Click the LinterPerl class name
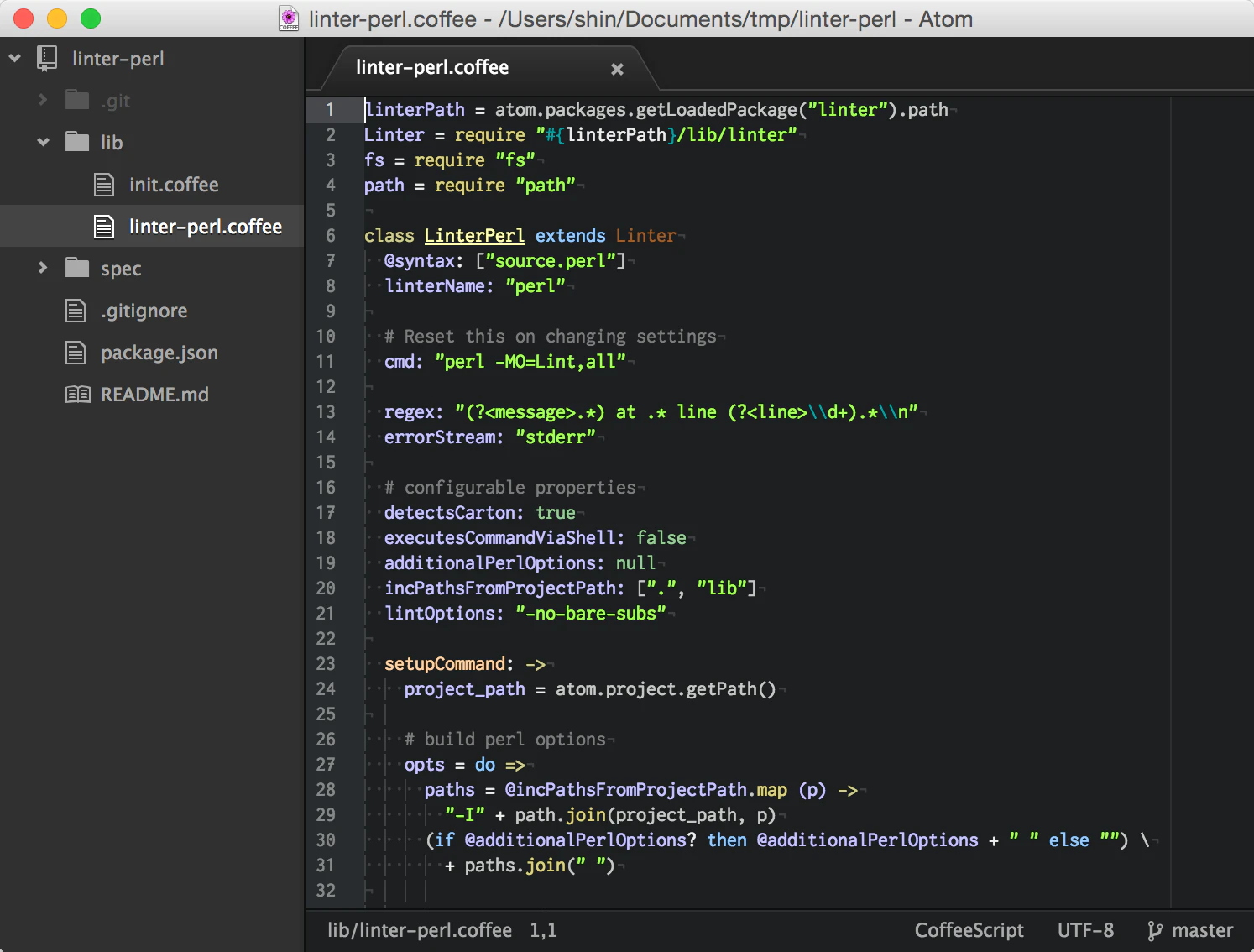 tap(474, 236)
